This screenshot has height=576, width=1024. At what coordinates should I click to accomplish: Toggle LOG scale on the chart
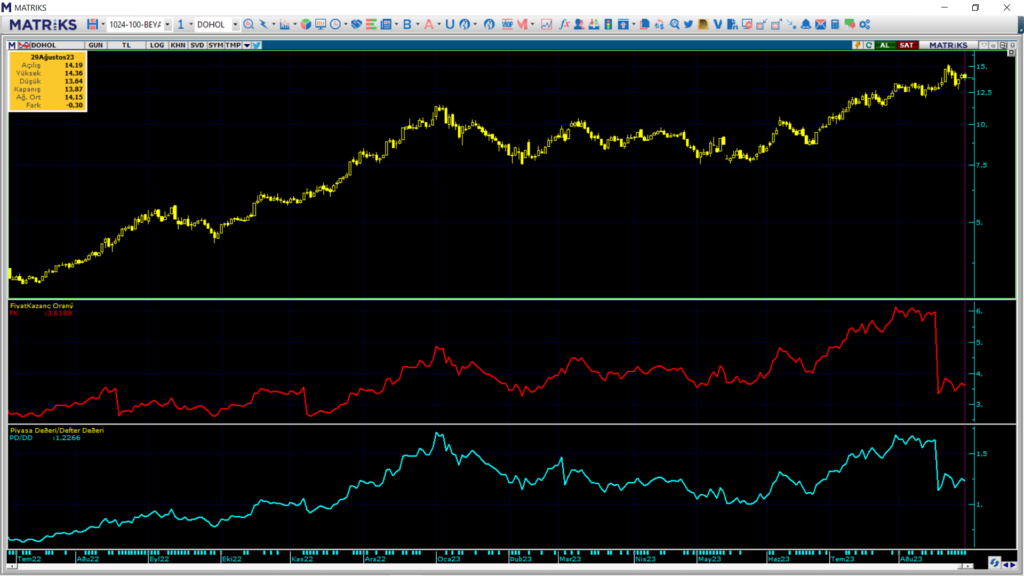pyautogui.click(x=157, y=45)
